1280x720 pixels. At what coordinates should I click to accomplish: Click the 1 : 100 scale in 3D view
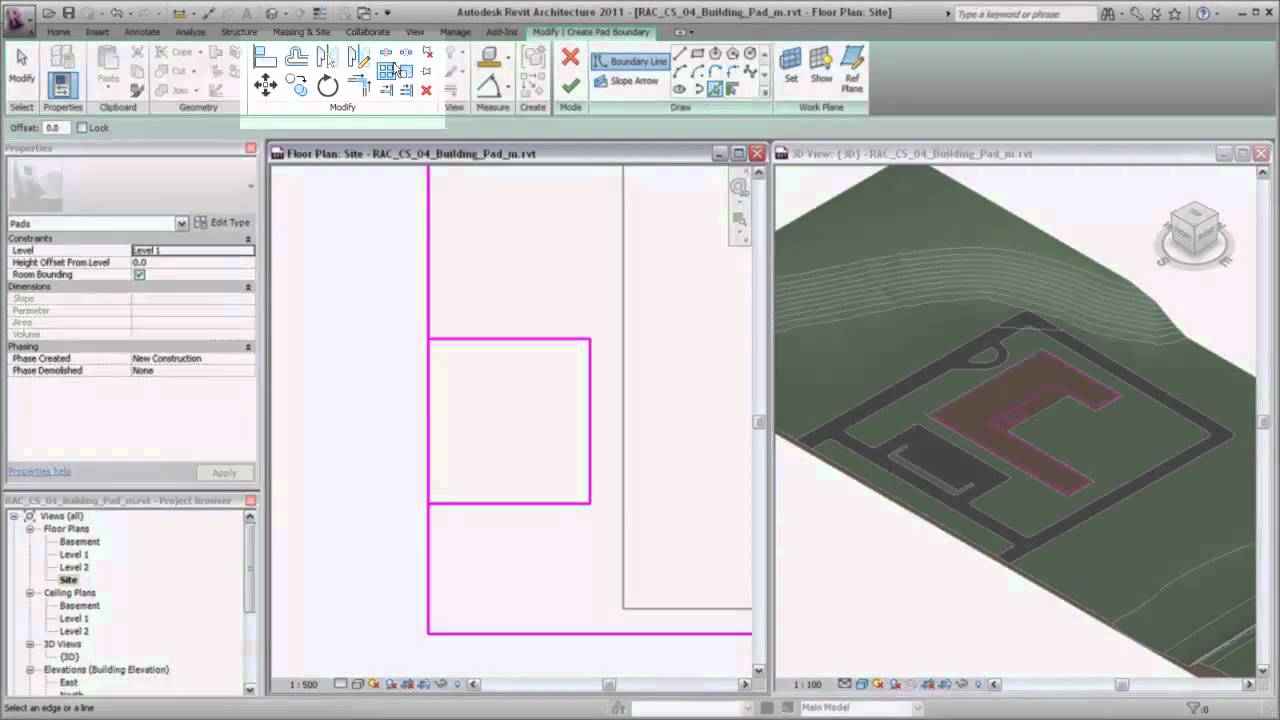coord(807,685)
